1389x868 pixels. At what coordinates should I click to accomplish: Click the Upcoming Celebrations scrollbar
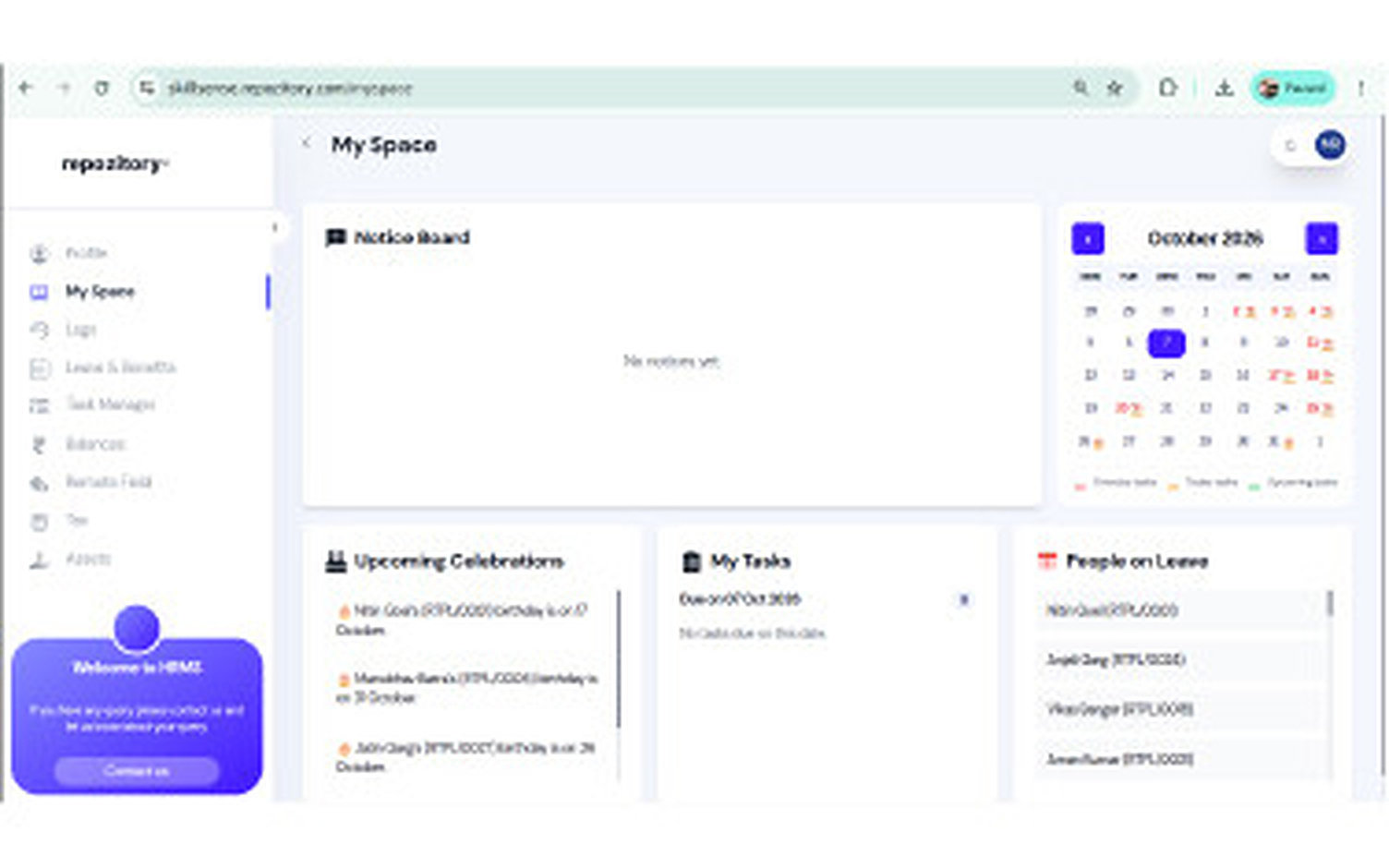[618, 658]
